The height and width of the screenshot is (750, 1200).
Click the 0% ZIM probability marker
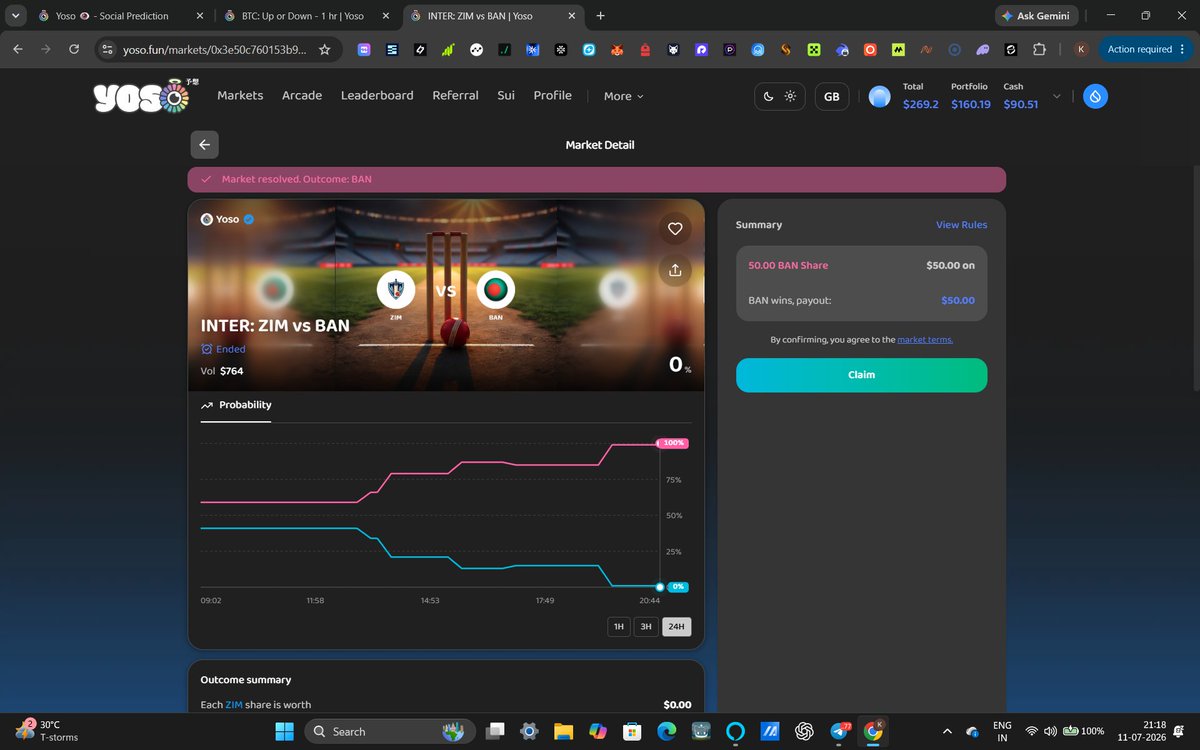678,587
